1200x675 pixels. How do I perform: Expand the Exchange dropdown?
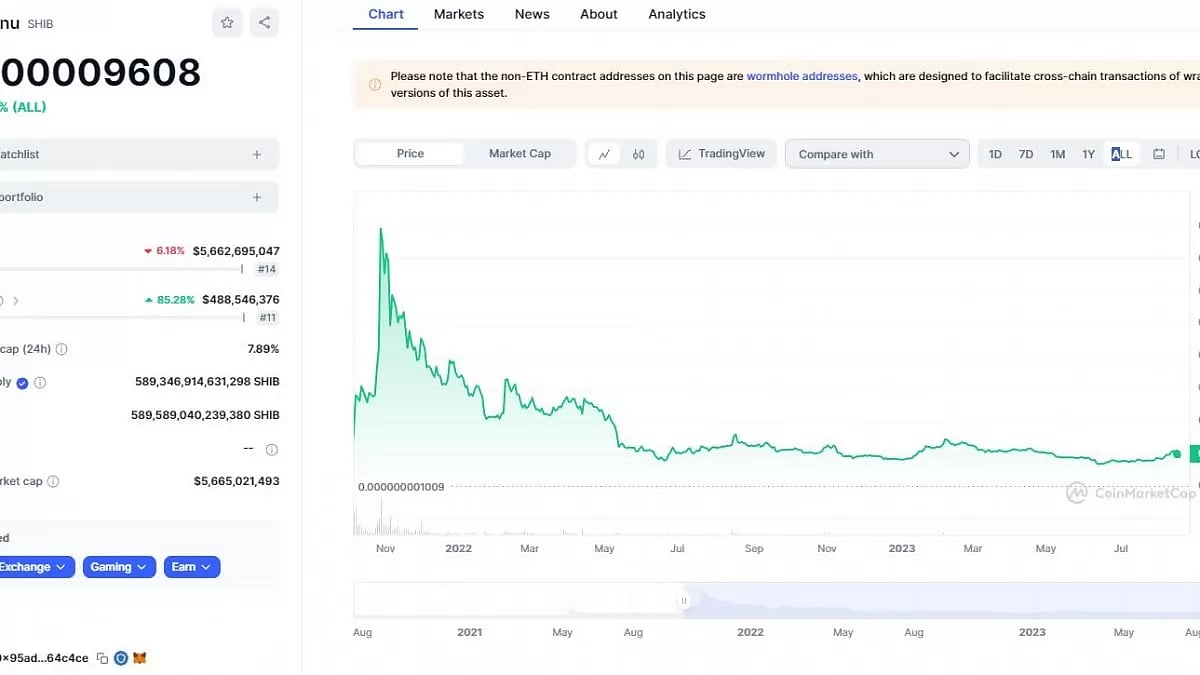tap(33, 566)
